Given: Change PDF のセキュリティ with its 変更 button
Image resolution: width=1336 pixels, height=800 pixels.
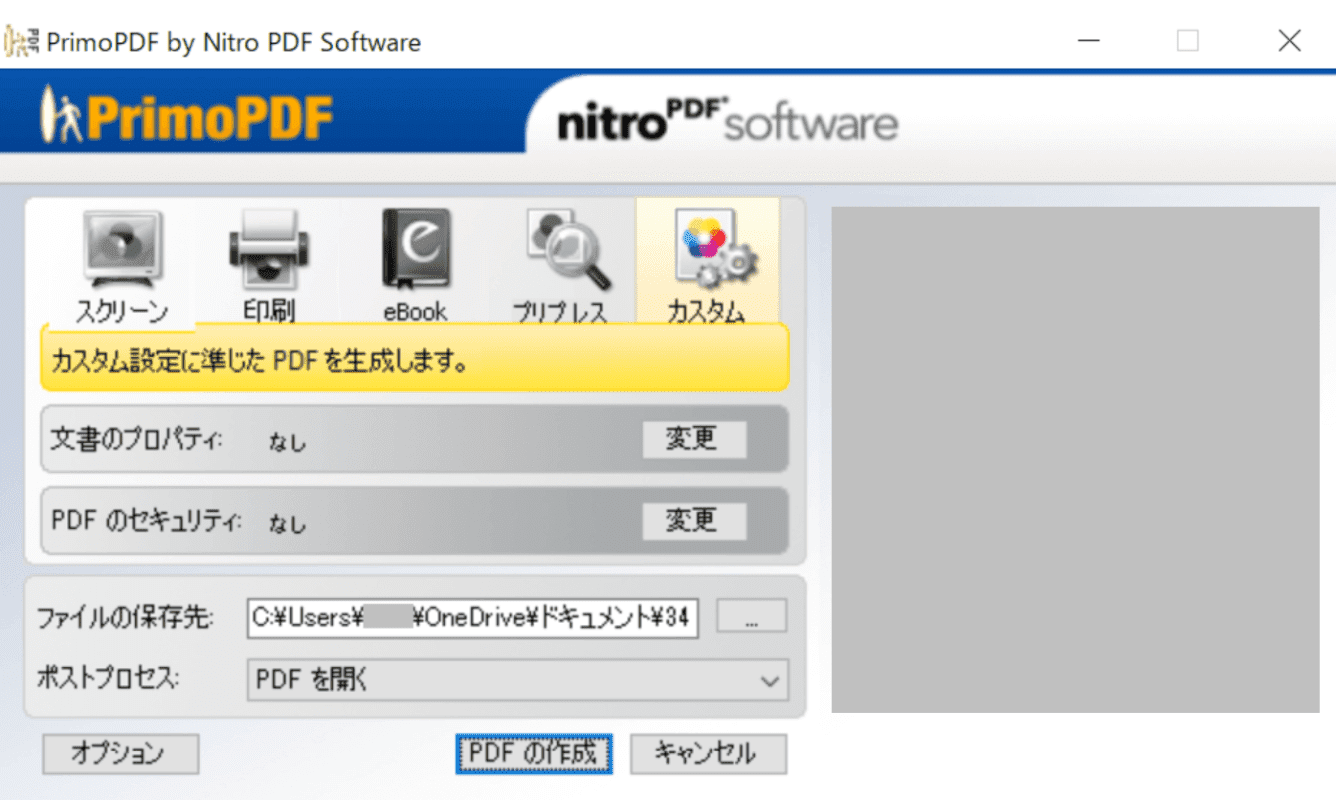Looking at the screenshot, I should click(x=694, y=521).
